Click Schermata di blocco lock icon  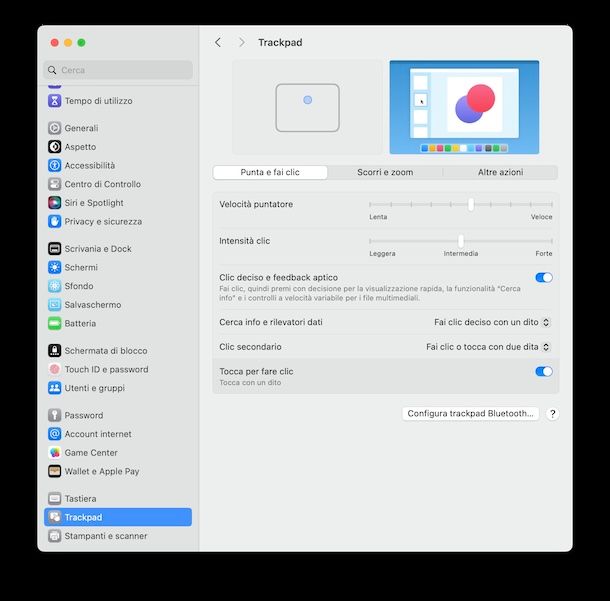(54, 350)
